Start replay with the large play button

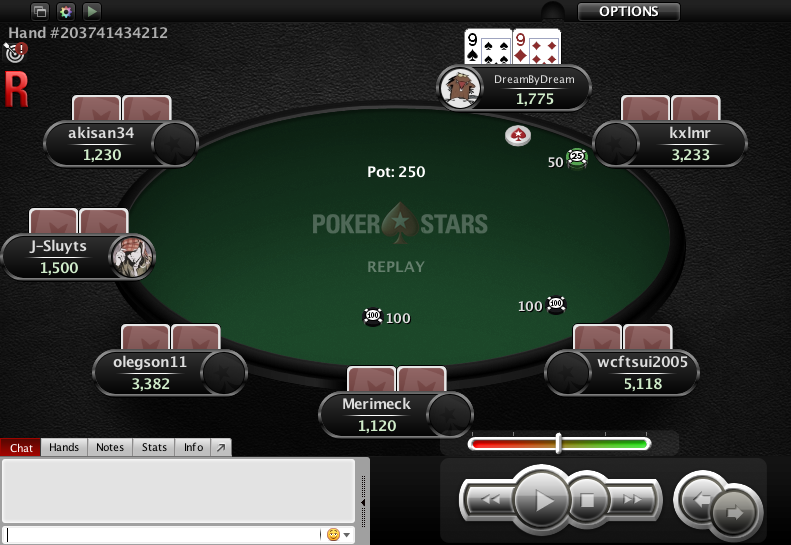(x=542, y=500)
